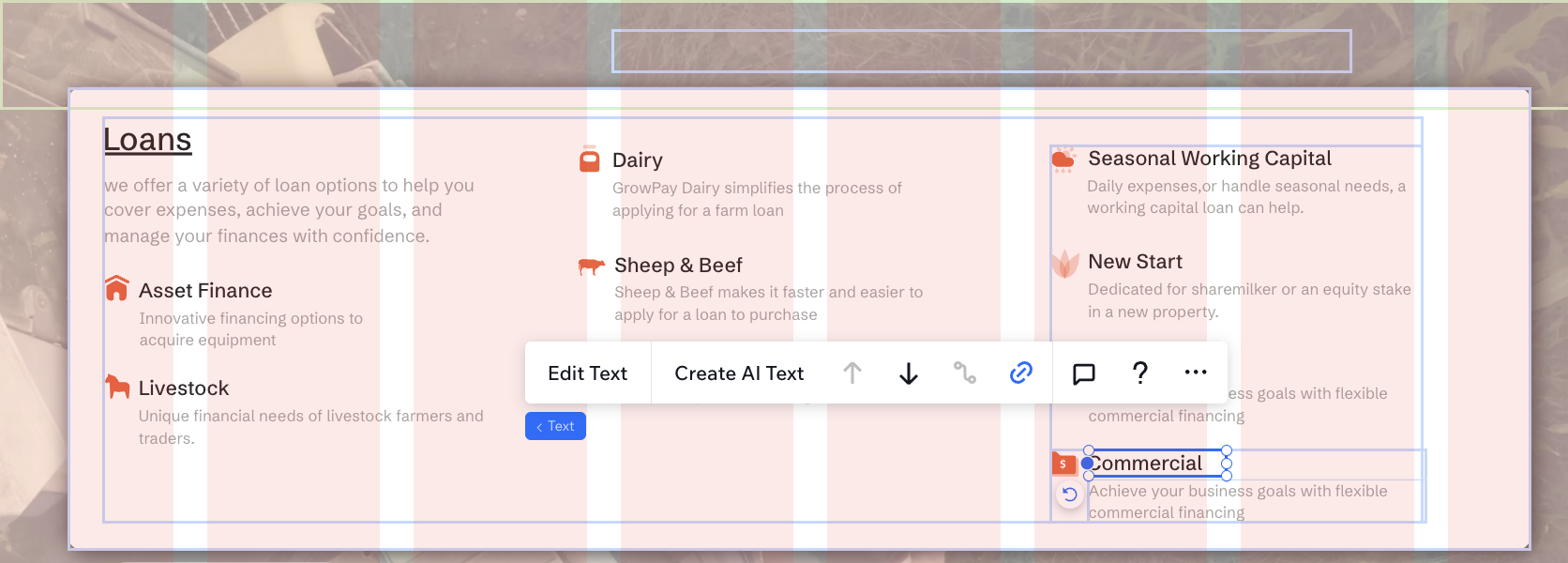The image size is (1568, 563).
Task: Select the horse icon beside Livestock
Action: [117, 386]
